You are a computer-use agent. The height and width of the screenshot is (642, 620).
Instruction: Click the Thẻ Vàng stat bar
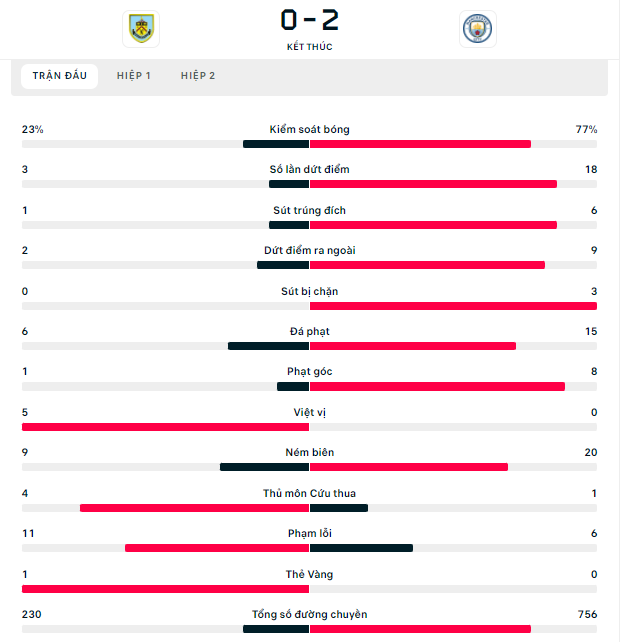[309, 589]
